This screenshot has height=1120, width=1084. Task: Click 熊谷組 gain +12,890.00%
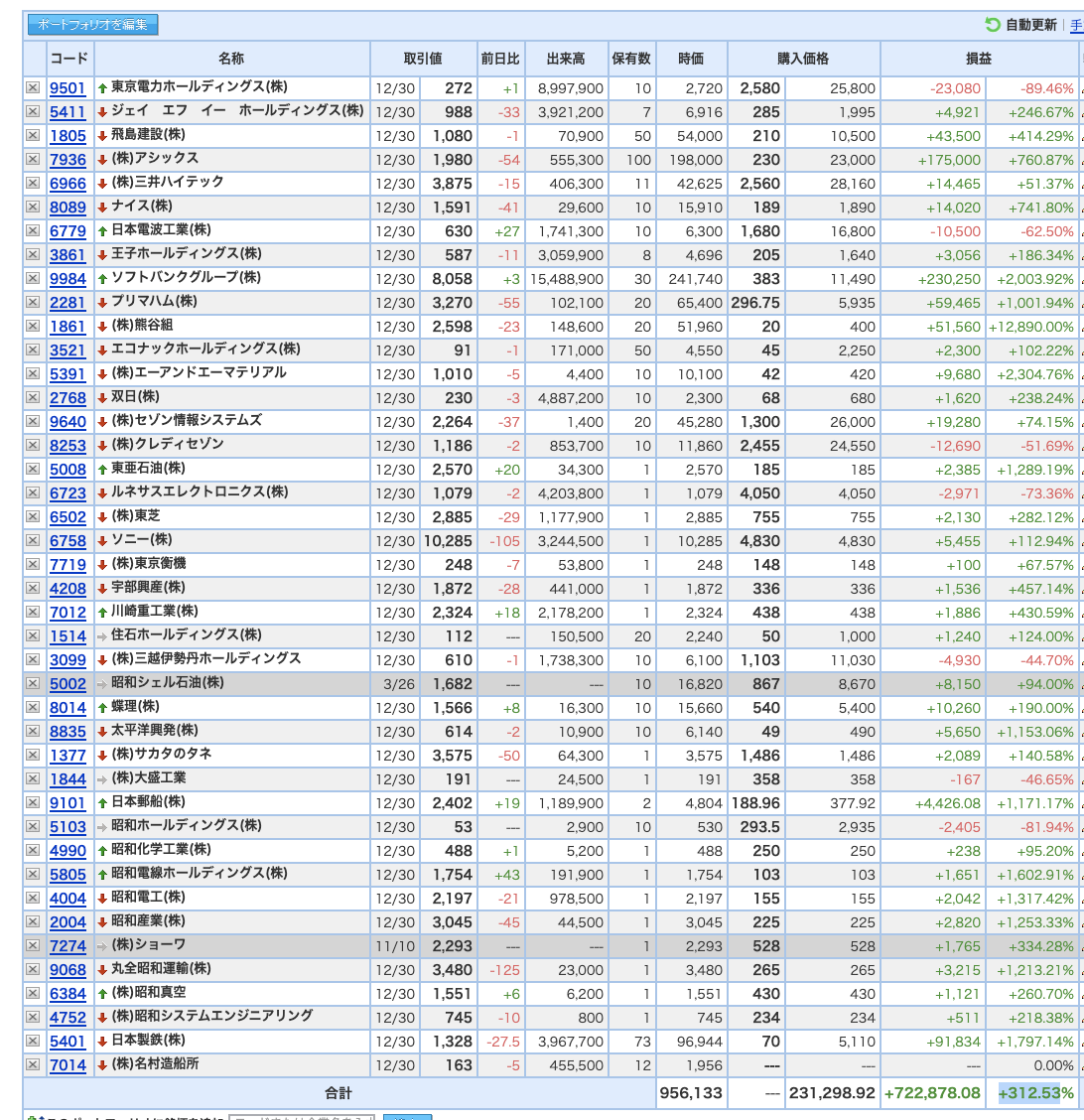pos(1031,327)
